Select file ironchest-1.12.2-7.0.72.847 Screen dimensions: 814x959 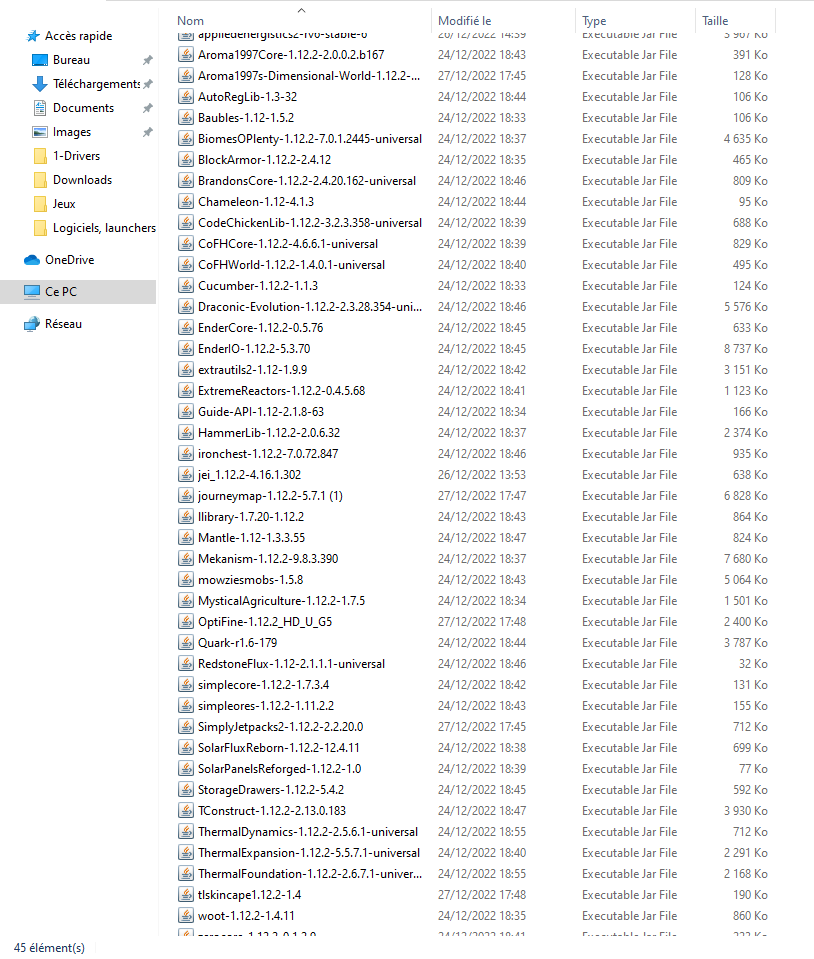coord(268,454)
